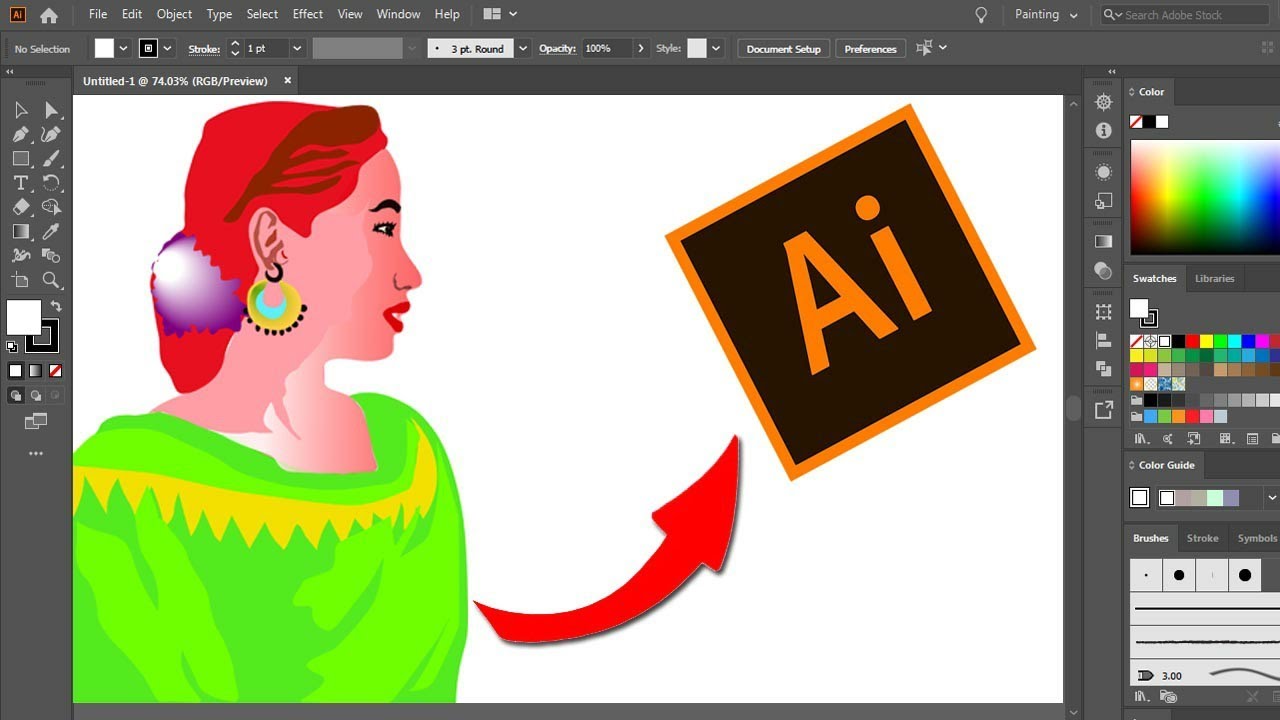Switch to the Symbols tab
Viewport: 1280px width, 720px height.
(x=1257, y=538)
